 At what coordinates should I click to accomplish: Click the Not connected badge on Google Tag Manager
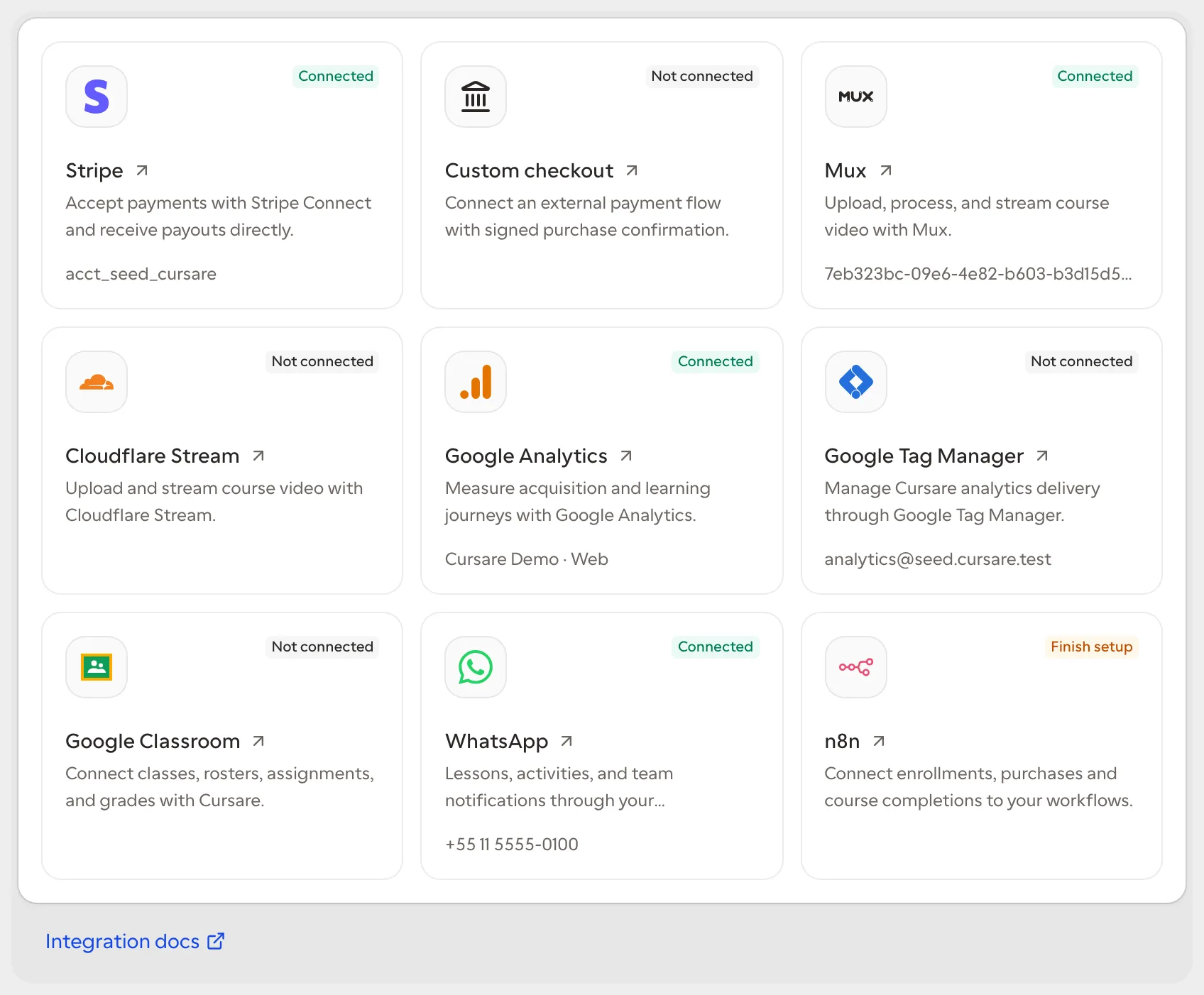[x=1081, y=361]
